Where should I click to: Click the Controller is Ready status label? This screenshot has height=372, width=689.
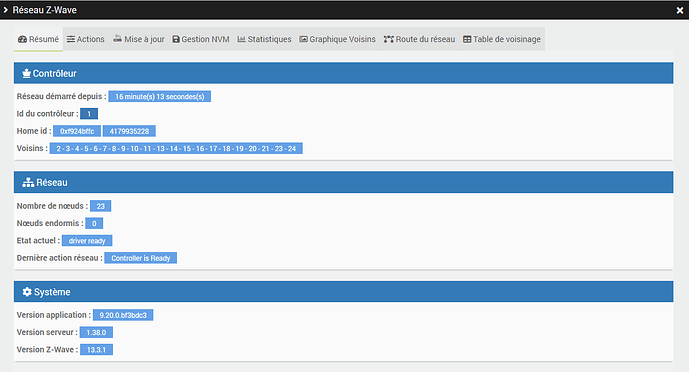pos(141,258)
